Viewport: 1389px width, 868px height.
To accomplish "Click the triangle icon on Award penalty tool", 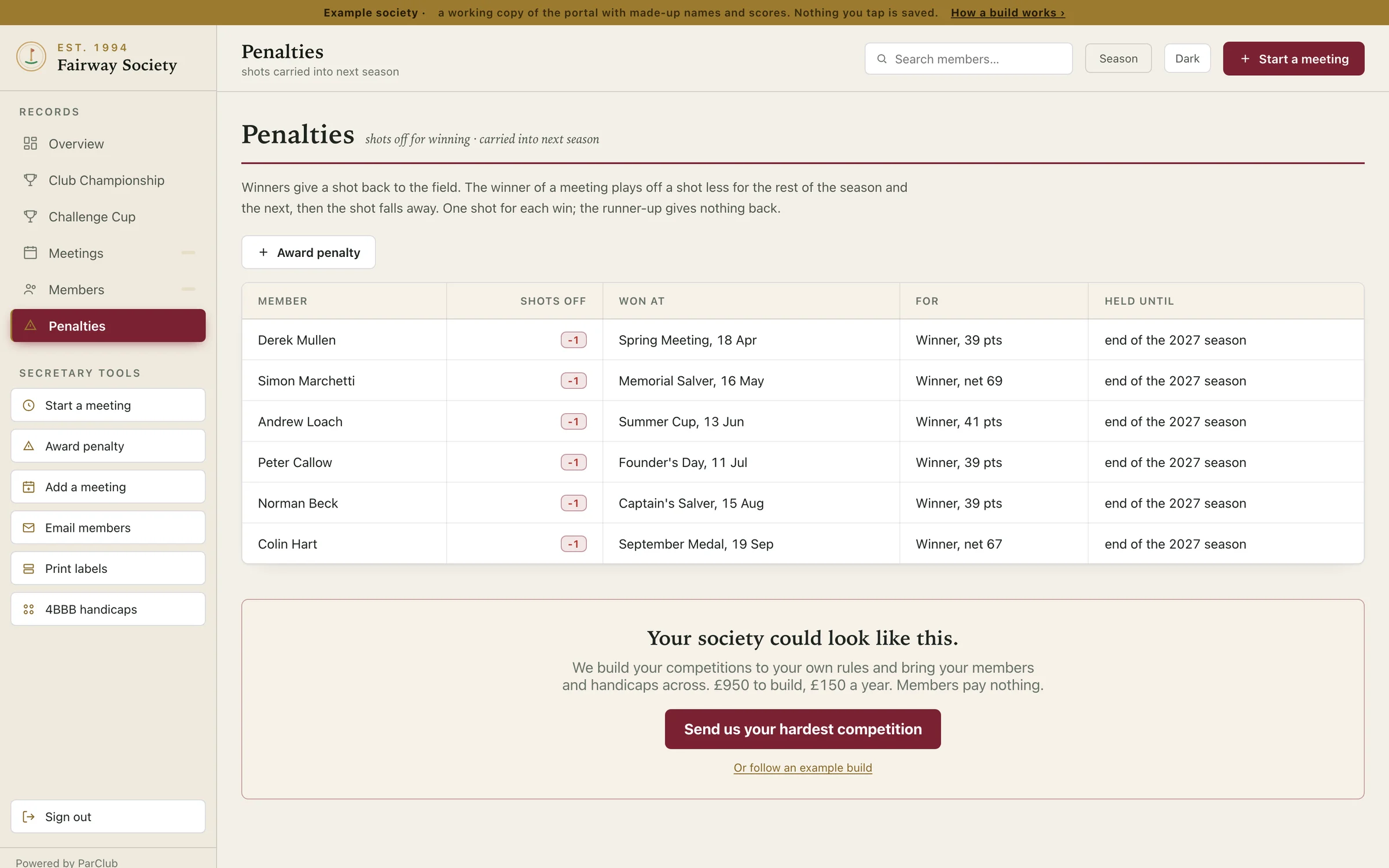I will [28, 446].
